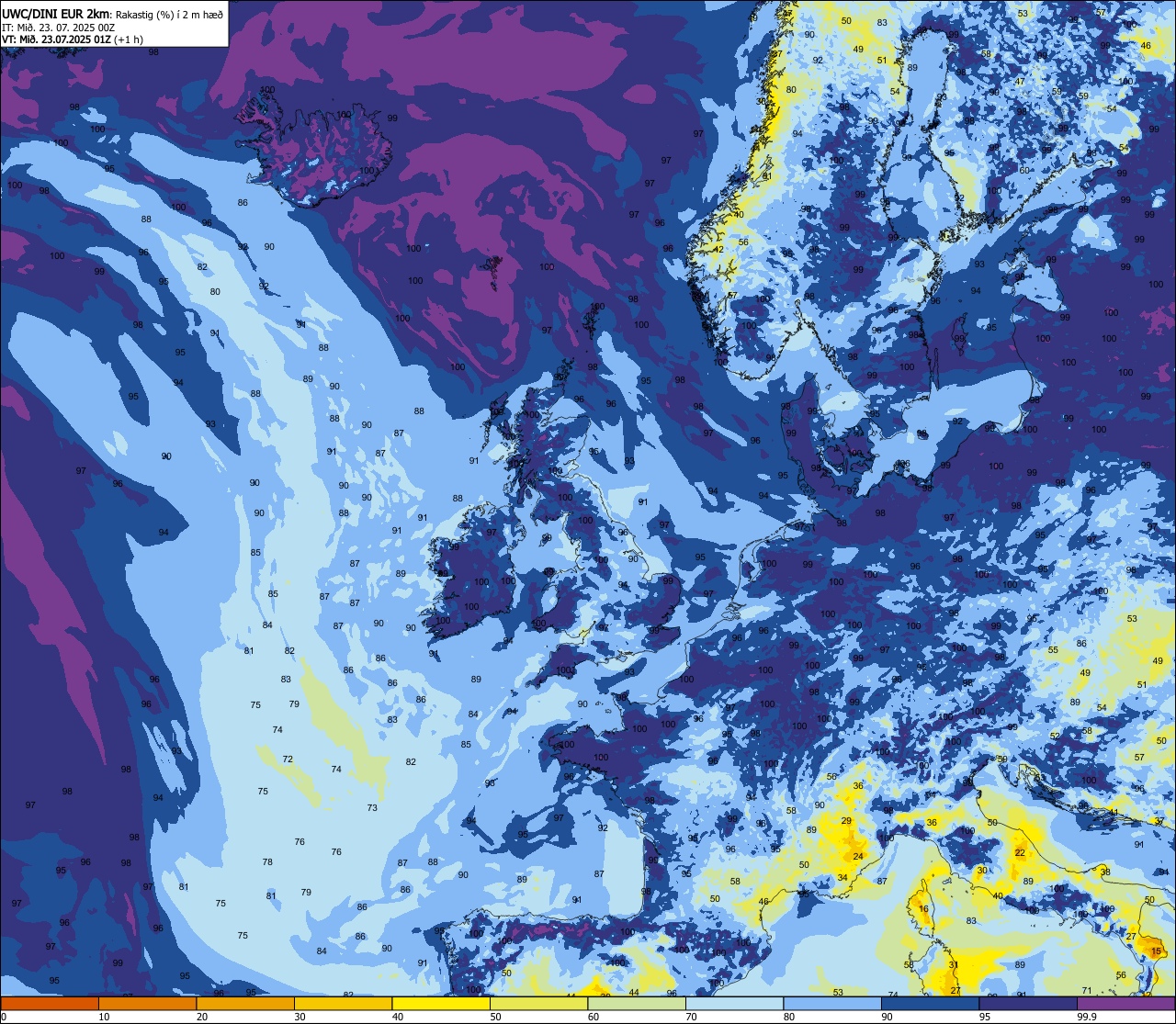Click the humidity value "22" over central Italy

(x=1020, y=852)
